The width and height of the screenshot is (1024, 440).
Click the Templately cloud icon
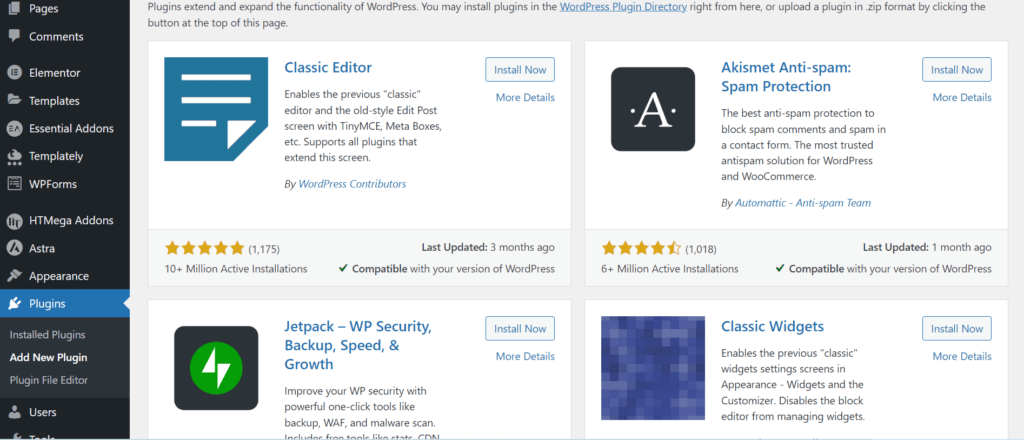(14, 157)
